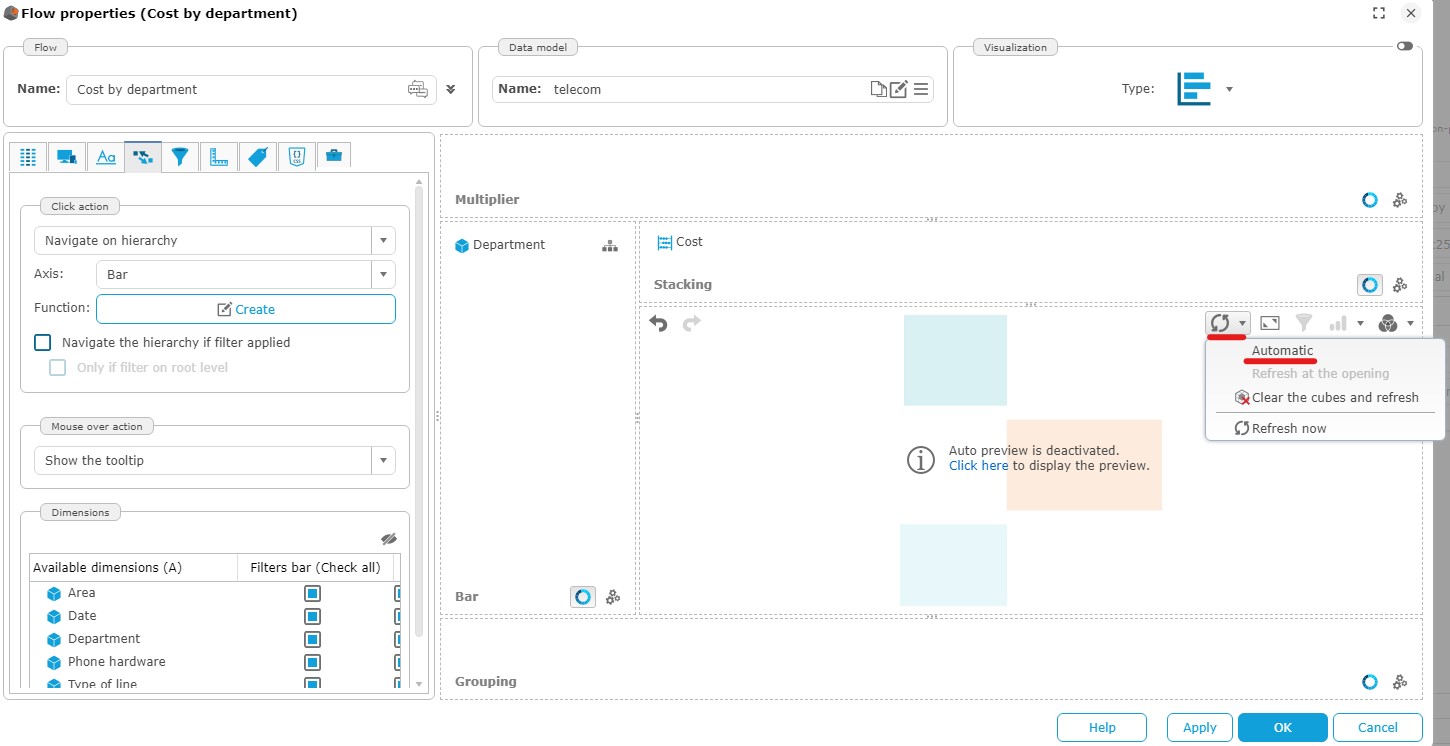Toggle the Visualization switch at top right
The width and height of the screenshot is (1450, 746).
(x=1405, y=46)
